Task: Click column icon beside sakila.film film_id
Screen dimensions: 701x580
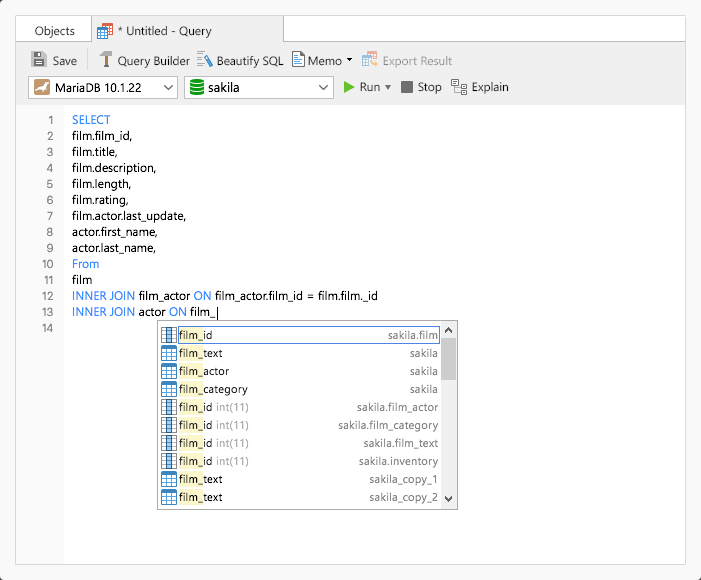Action: pos(169,335)
